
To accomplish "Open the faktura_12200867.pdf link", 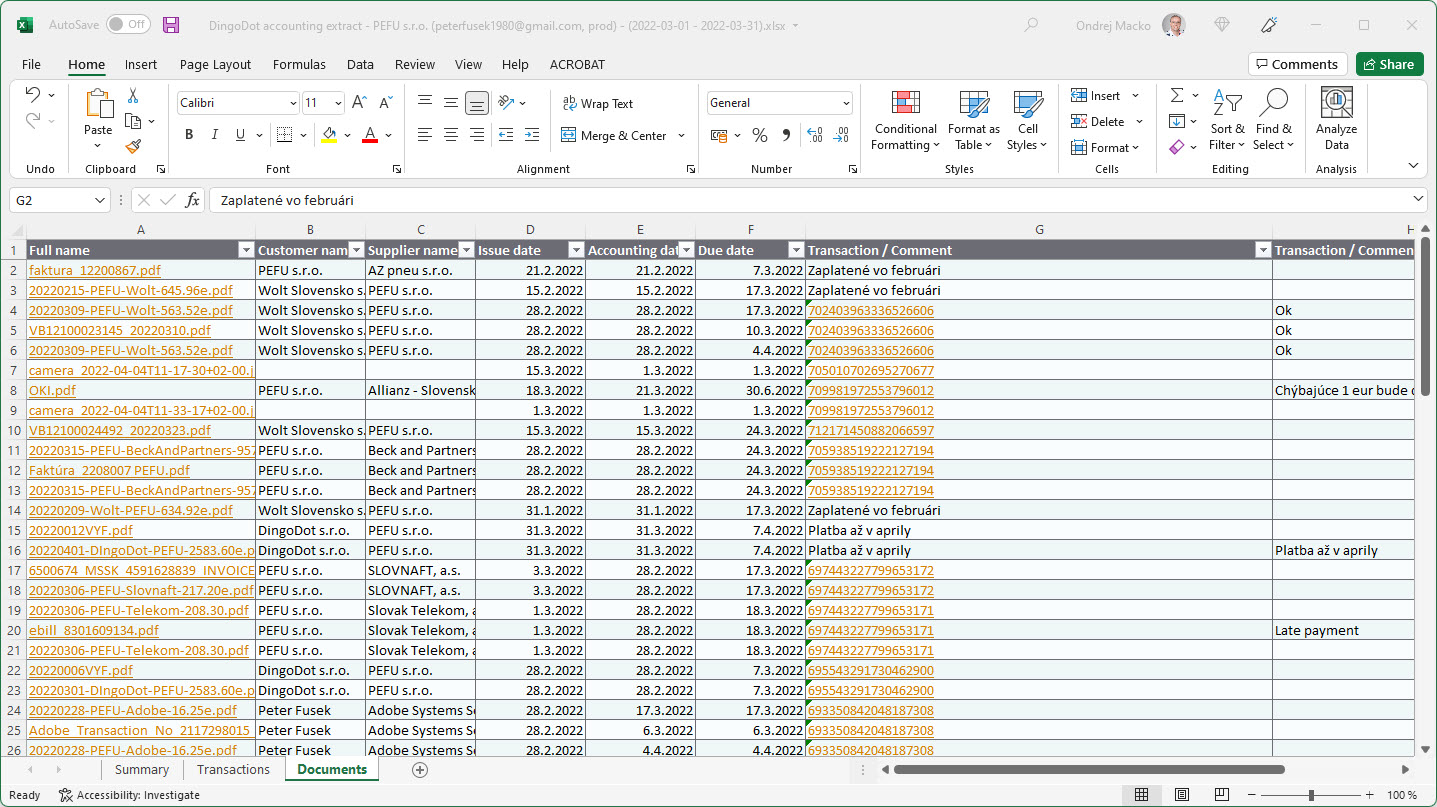I will tap(94, 270).
